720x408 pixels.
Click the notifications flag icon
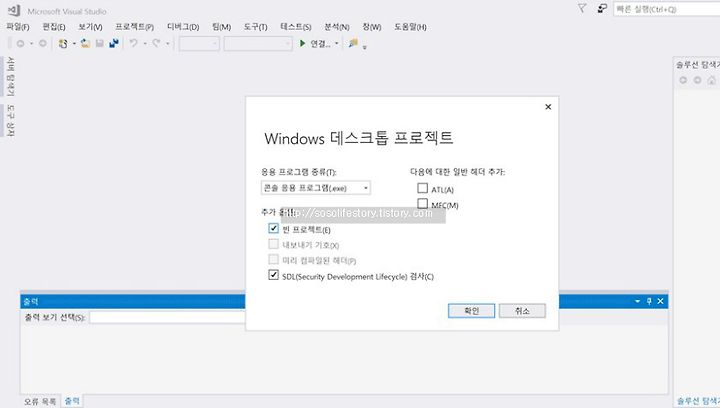pos(582,8)
